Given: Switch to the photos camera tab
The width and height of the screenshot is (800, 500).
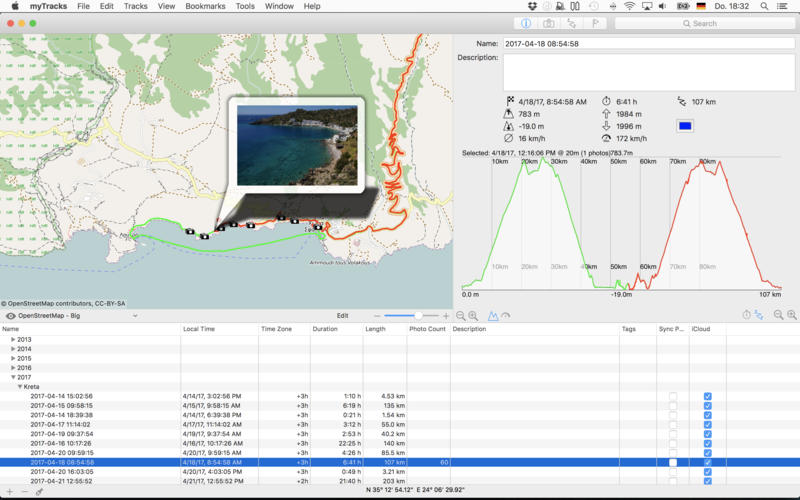Looking at the screenshot, I should point(549,23).
